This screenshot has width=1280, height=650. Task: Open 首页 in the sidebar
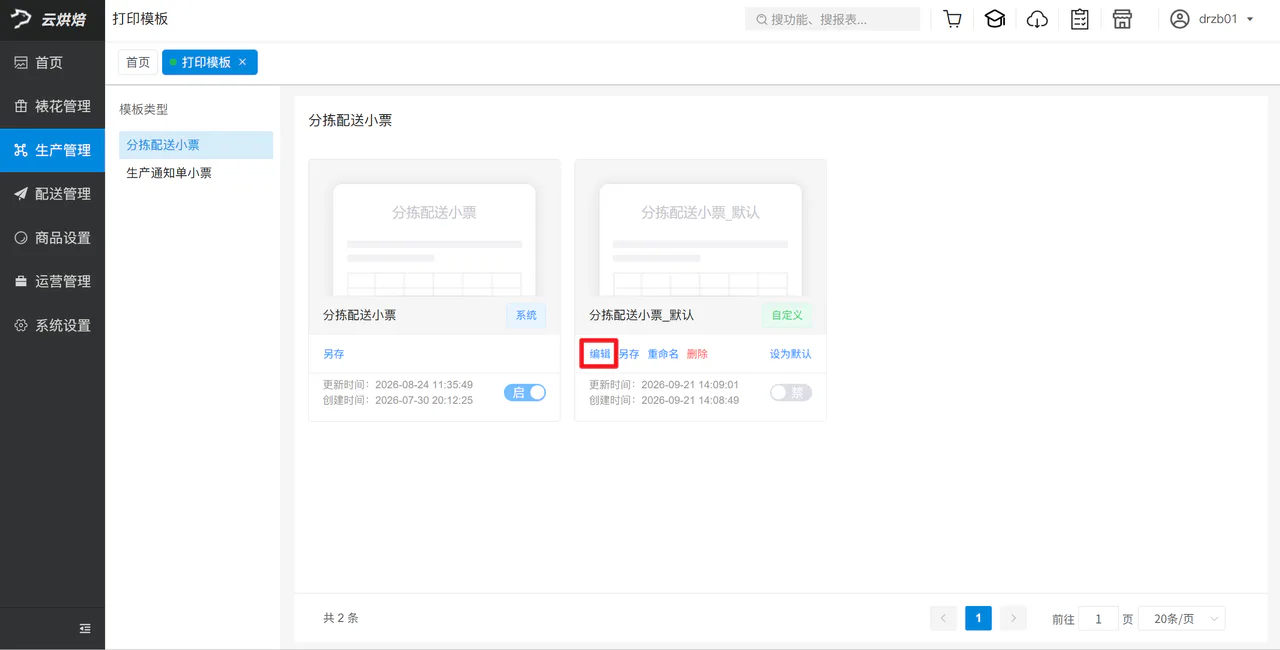click(52, 62)
